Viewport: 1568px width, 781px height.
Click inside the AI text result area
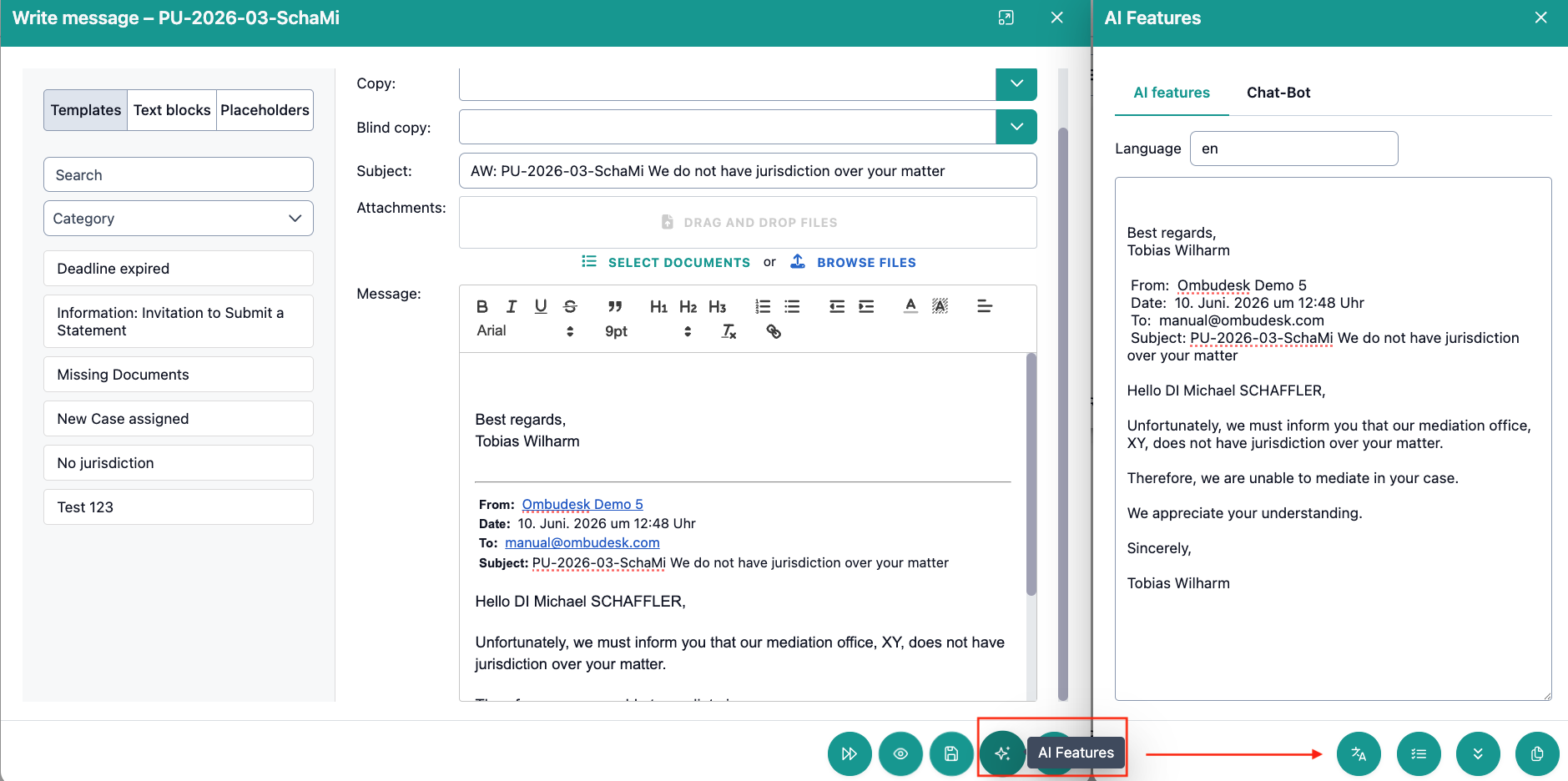(1333, 439)
